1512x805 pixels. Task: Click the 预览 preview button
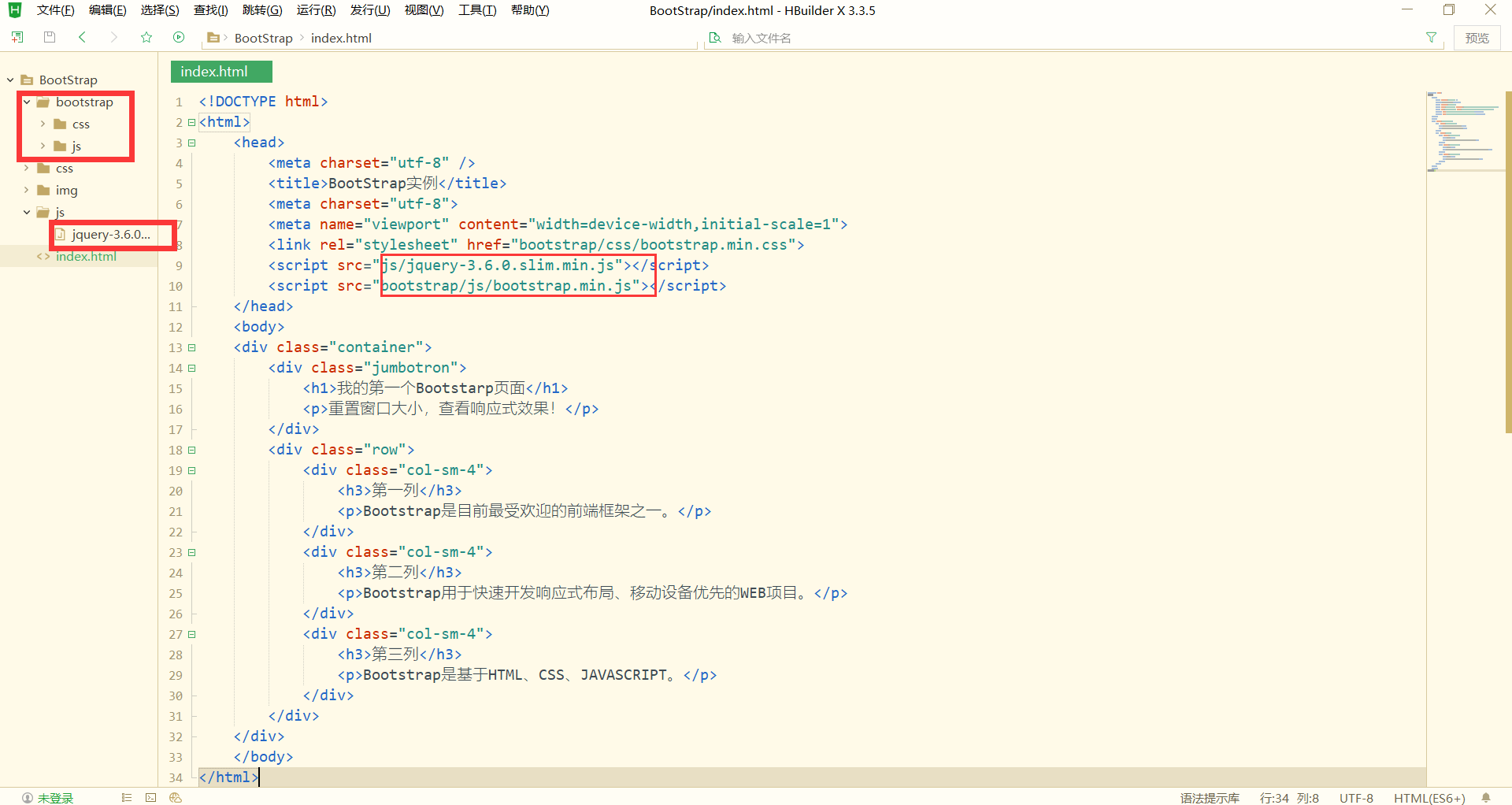[1477, 38]
